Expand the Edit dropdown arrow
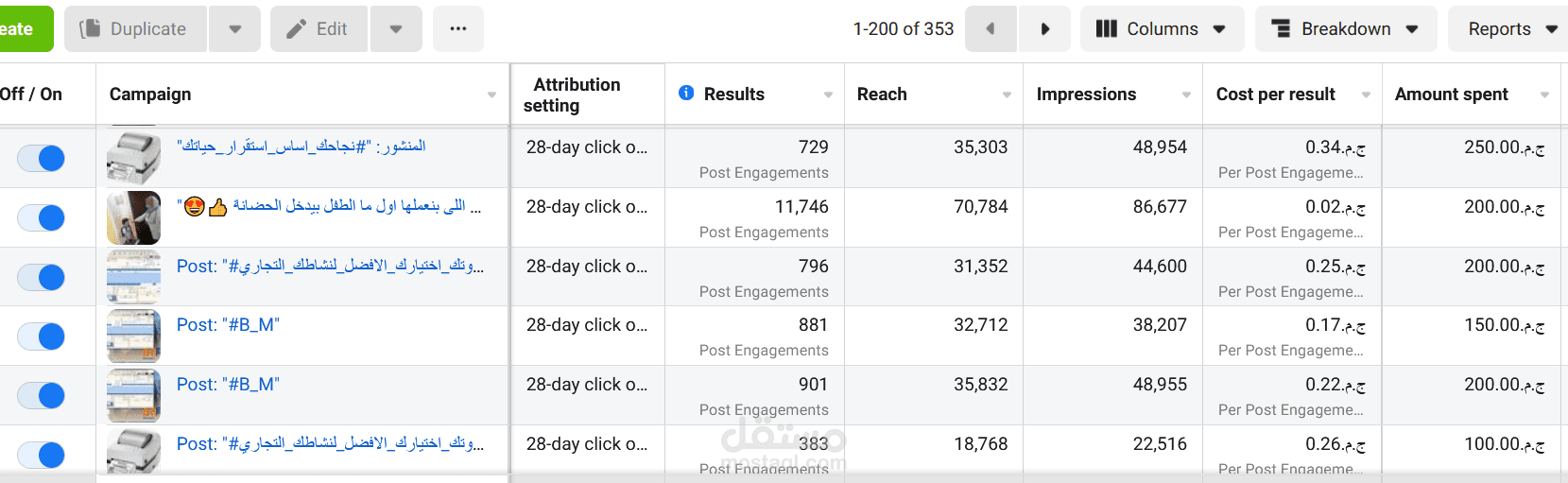This screenshot has width=1568, height=483. (x=396, y=29)
